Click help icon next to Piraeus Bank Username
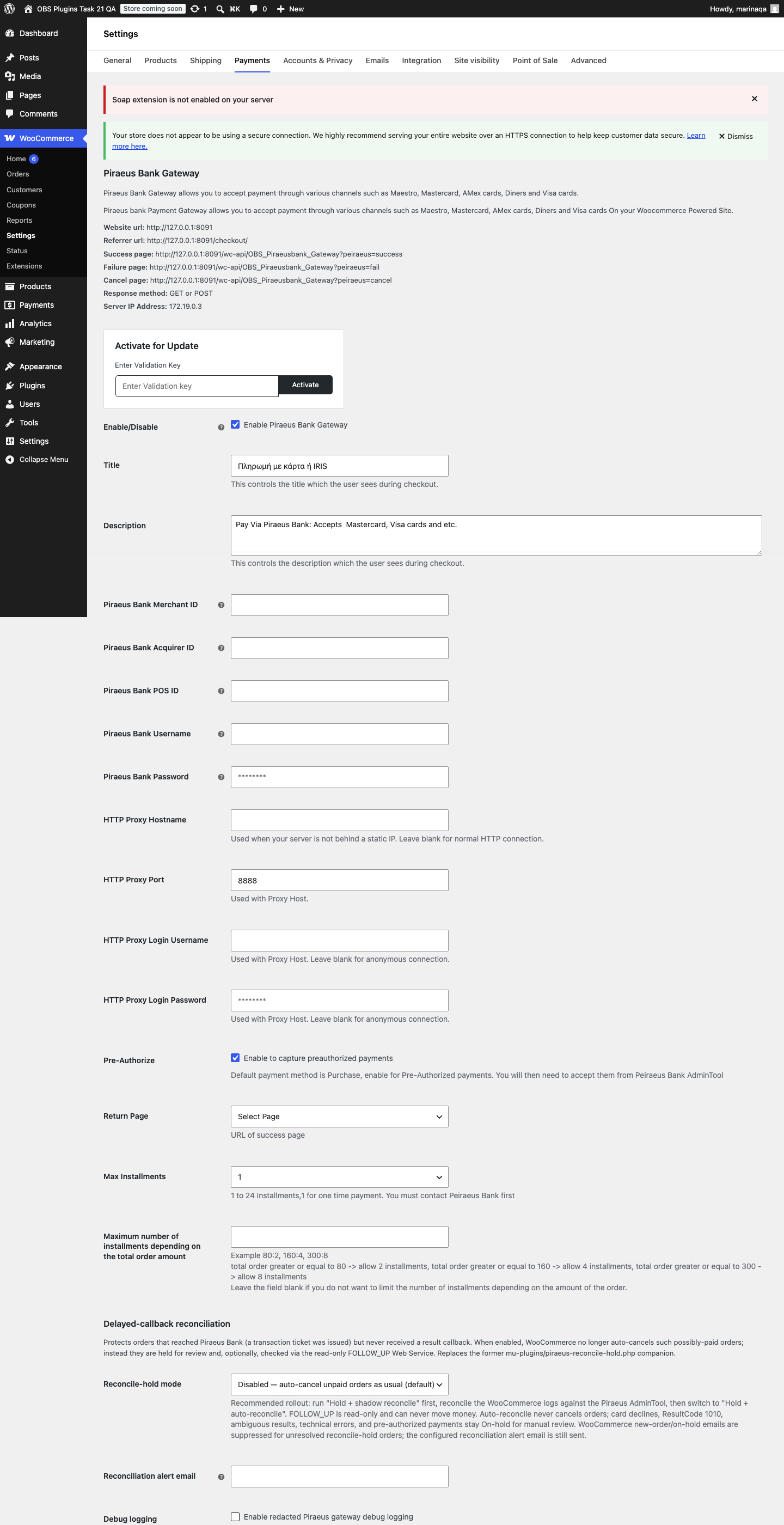 (220, 734)
